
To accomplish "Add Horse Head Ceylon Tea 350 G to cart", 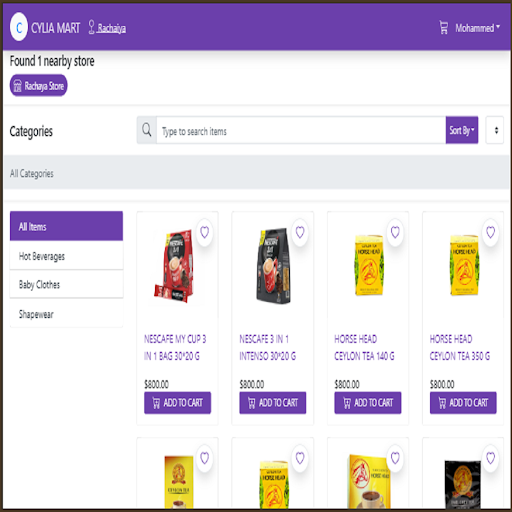I will 463,403.
